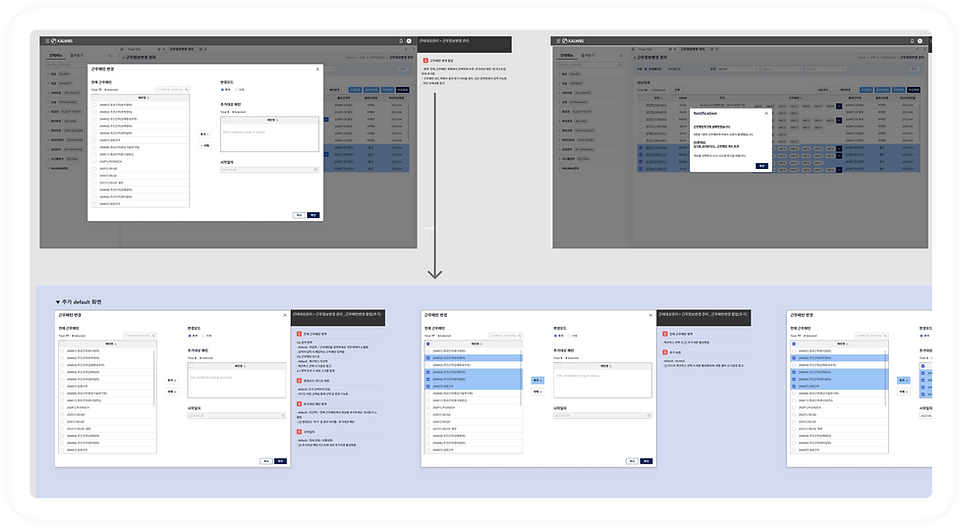The image size is (961, 528).
Task: Check the SELGZ row in the dimmed-app dialog
Action: pyautogui.click(x=95, y=176)
